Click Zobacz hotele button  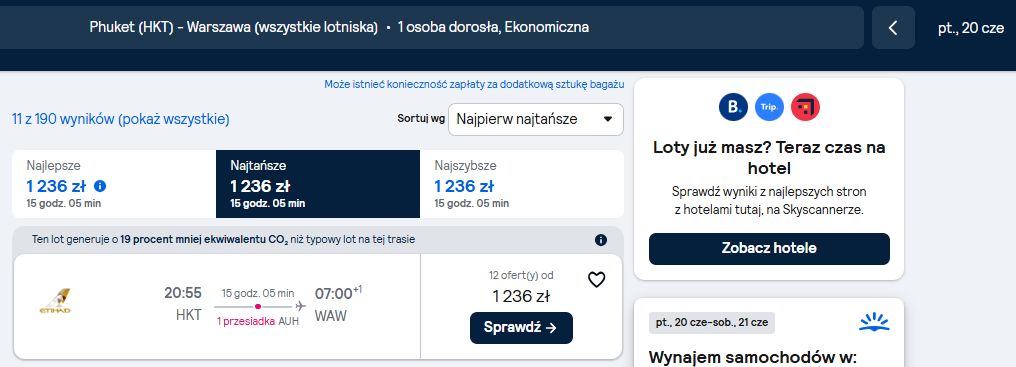coord(769,248)
